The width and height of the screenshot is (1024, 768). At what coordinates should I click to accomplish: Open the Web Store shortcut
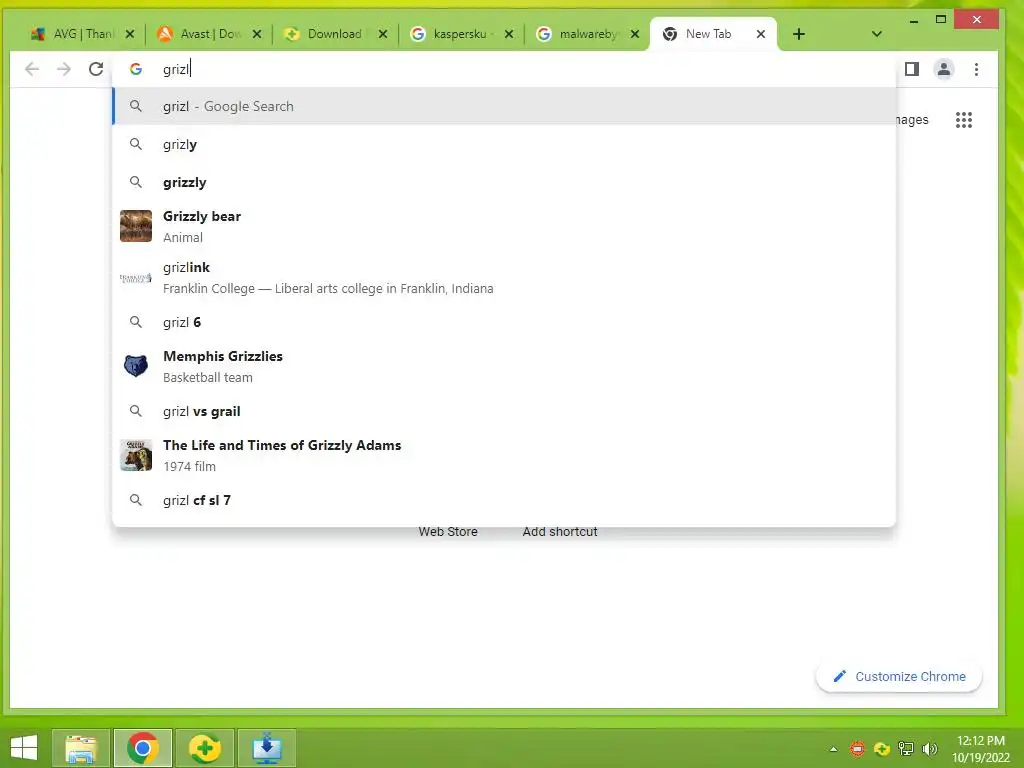click(448, 532)
